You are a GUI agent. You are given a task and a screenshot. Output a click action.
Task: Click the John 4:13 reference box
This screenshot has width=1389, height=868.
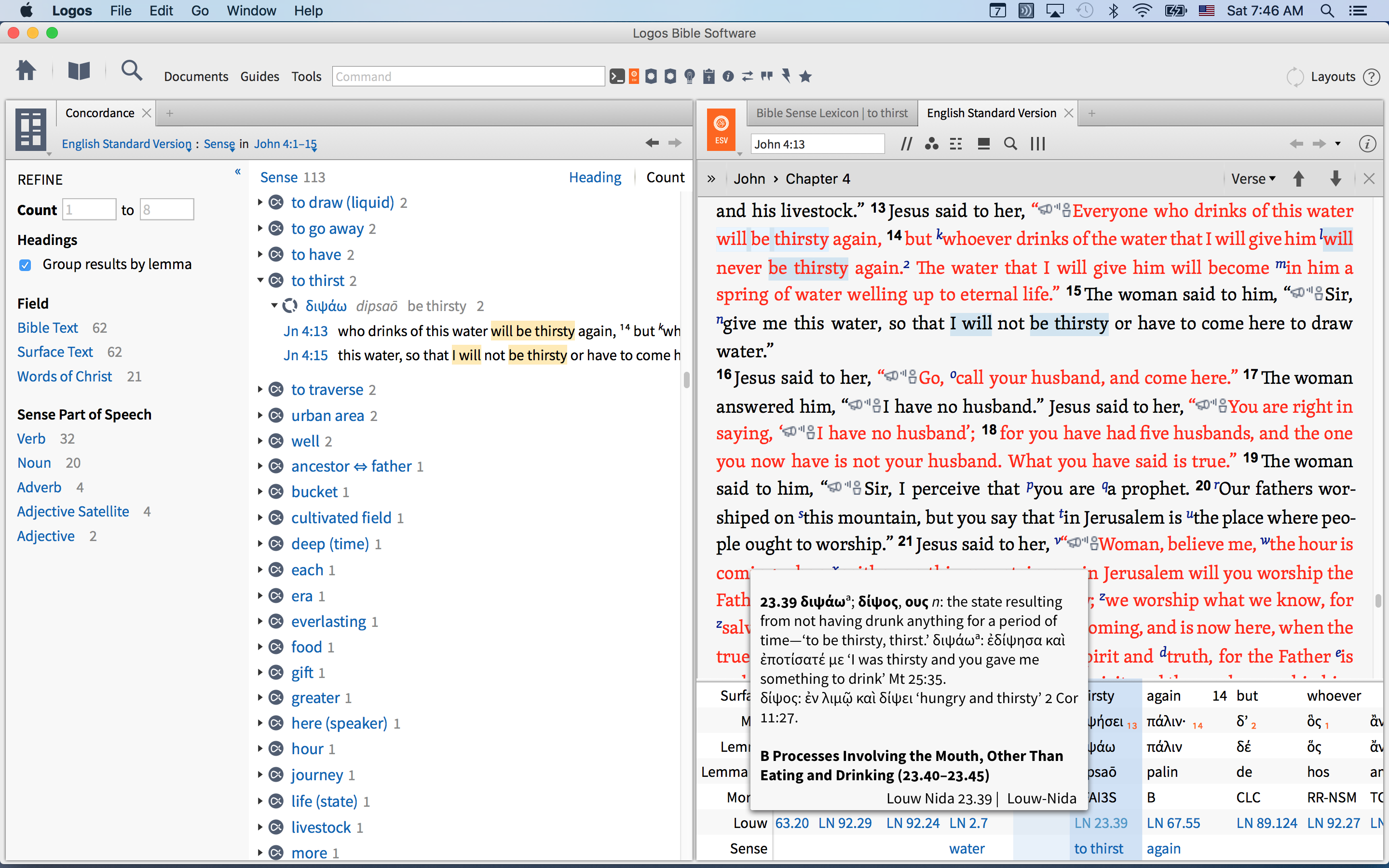(x=817, y=144)
